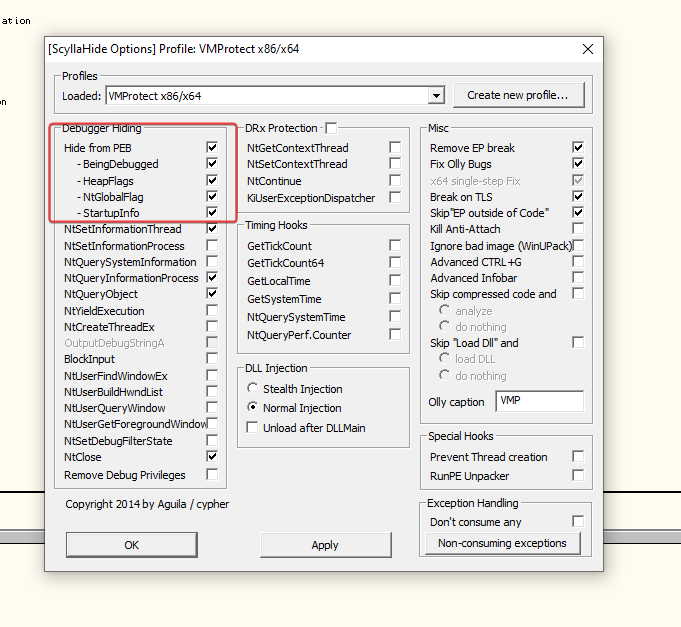681x627 pixels.
Task: Select Normal Injection radio button
Action: tap(252, 407)
